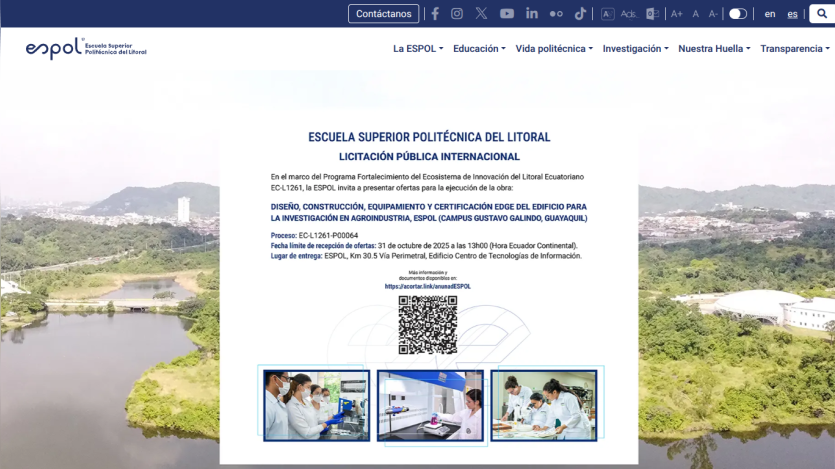Click photo of researcher at fume hood

tap(430, 406)
